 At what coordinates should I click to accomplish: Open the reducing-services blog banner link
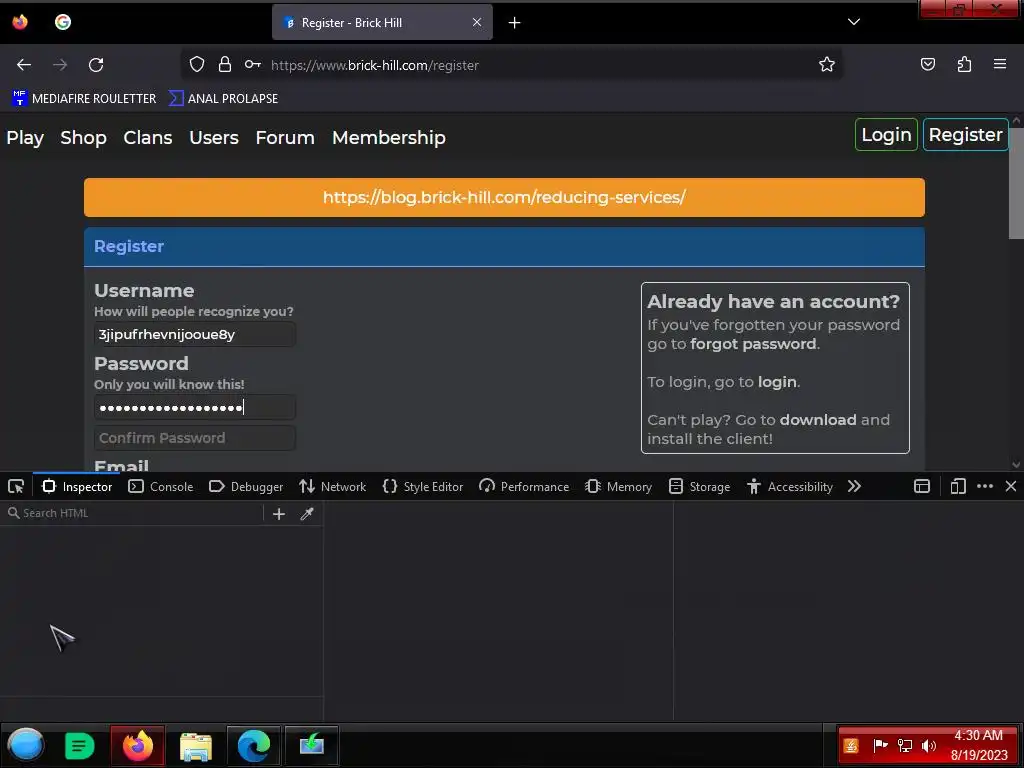click(x=504, y=197)
